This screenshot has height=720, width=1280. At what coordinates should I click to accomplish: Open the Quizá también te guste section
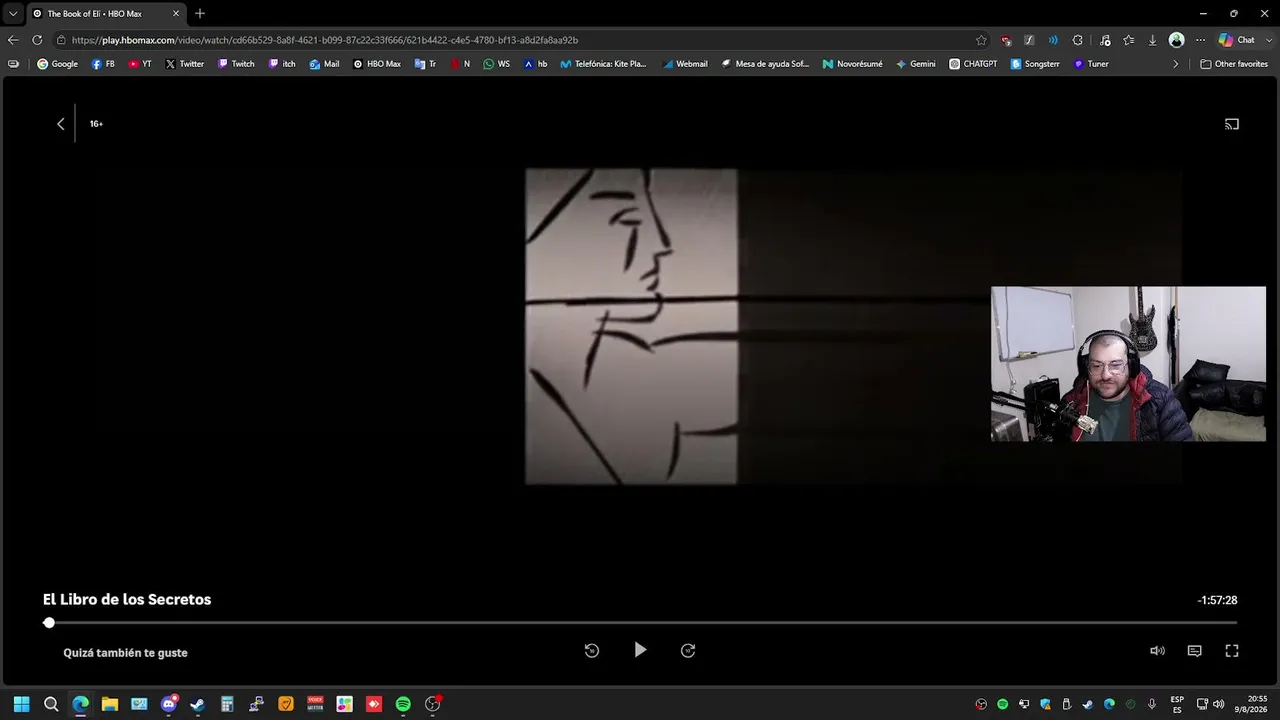[x=125, y=653]
